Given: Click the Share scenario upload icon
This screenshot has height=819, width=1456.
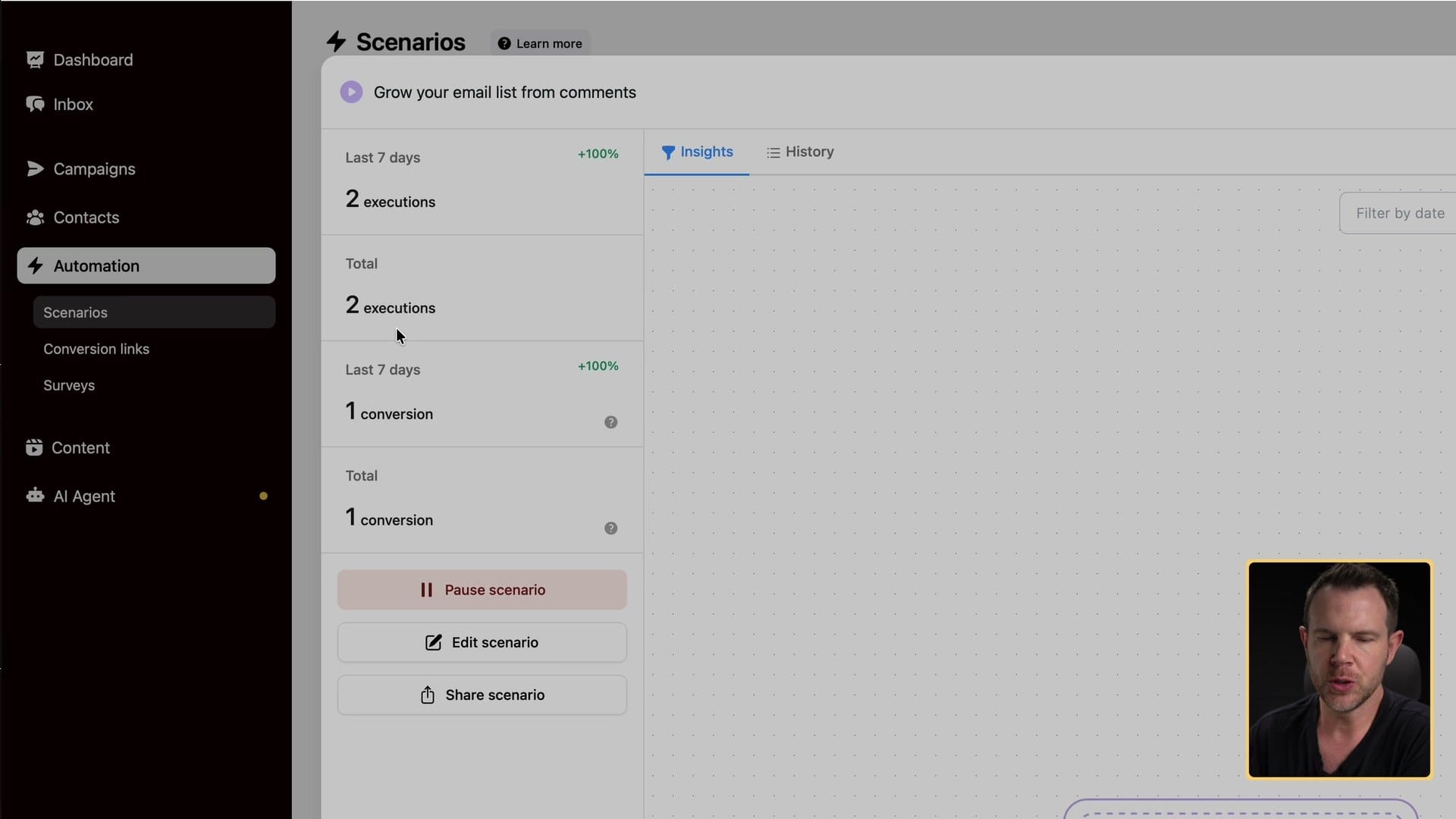Looking at the screenshot, I should [428, 695].
